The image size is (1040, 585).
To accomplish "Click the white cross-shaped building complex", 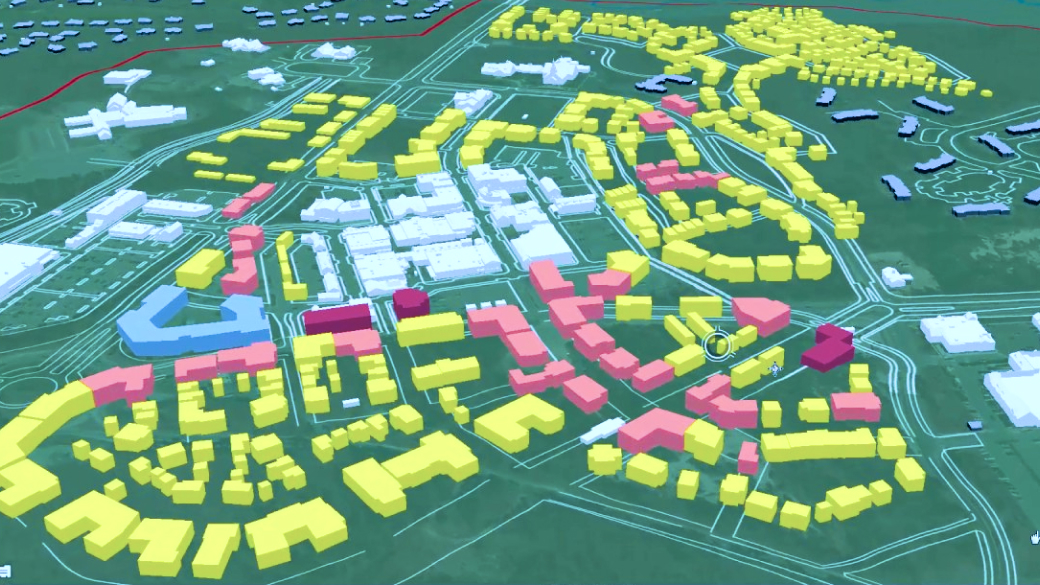I will click(x=110, y=114).
